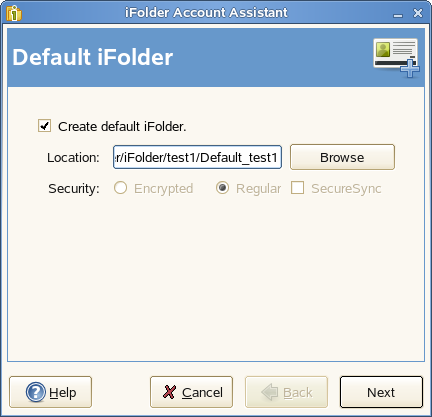Click the blue question mark Help icon
Screen dimensions: 432x417
click(x=35, y=392)
